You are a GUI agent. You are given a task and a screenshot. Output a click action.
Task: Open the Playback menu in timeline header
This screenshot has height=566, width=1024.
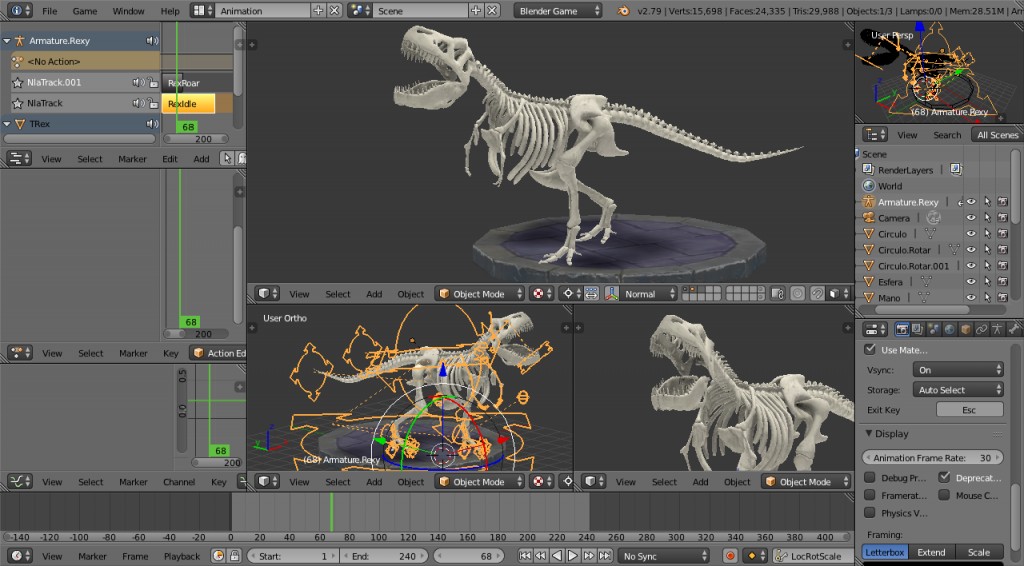(181, 556)
